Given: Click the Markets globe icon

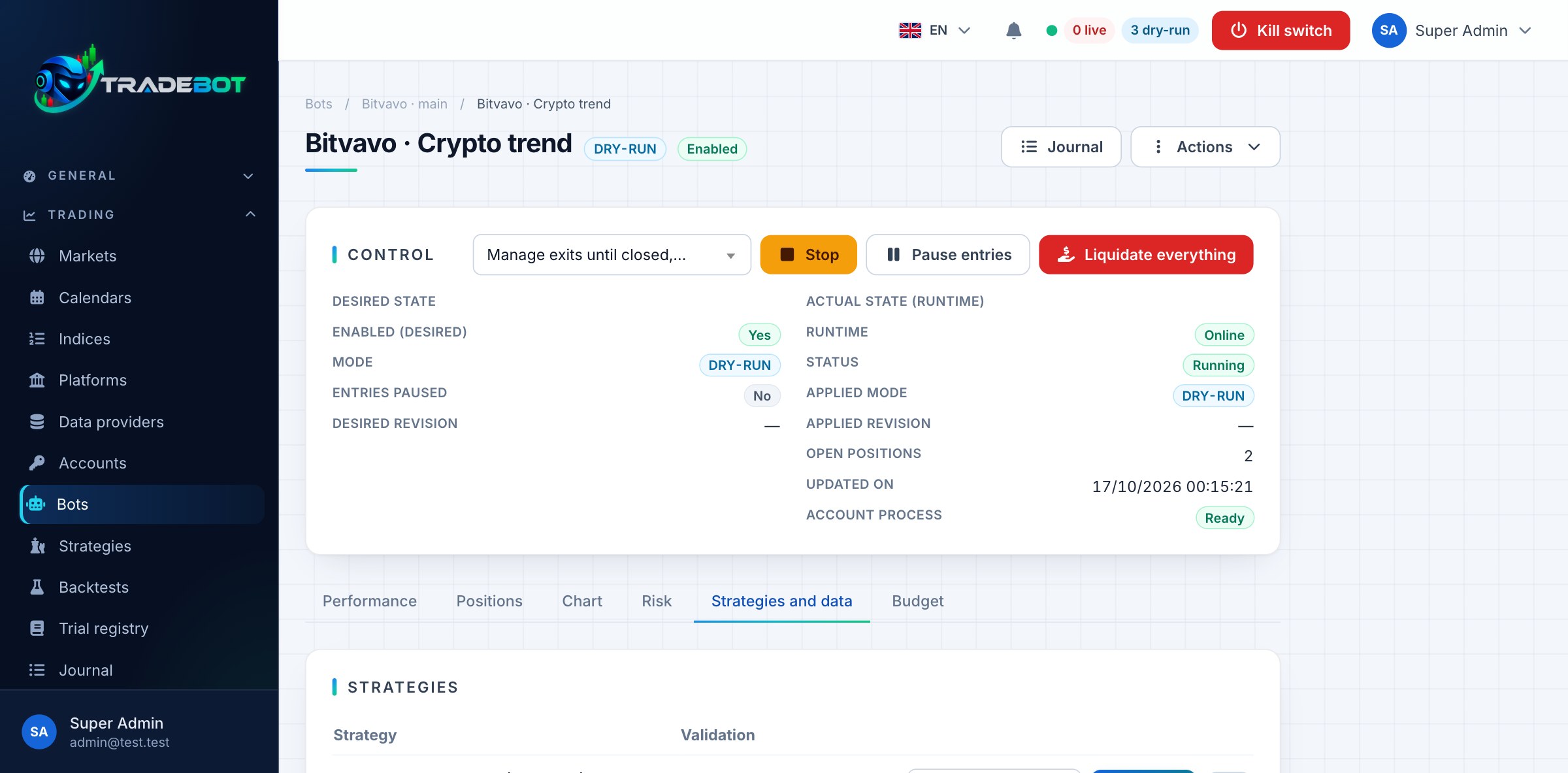Looking at the screenshot, I should click(x=37, y=256).
